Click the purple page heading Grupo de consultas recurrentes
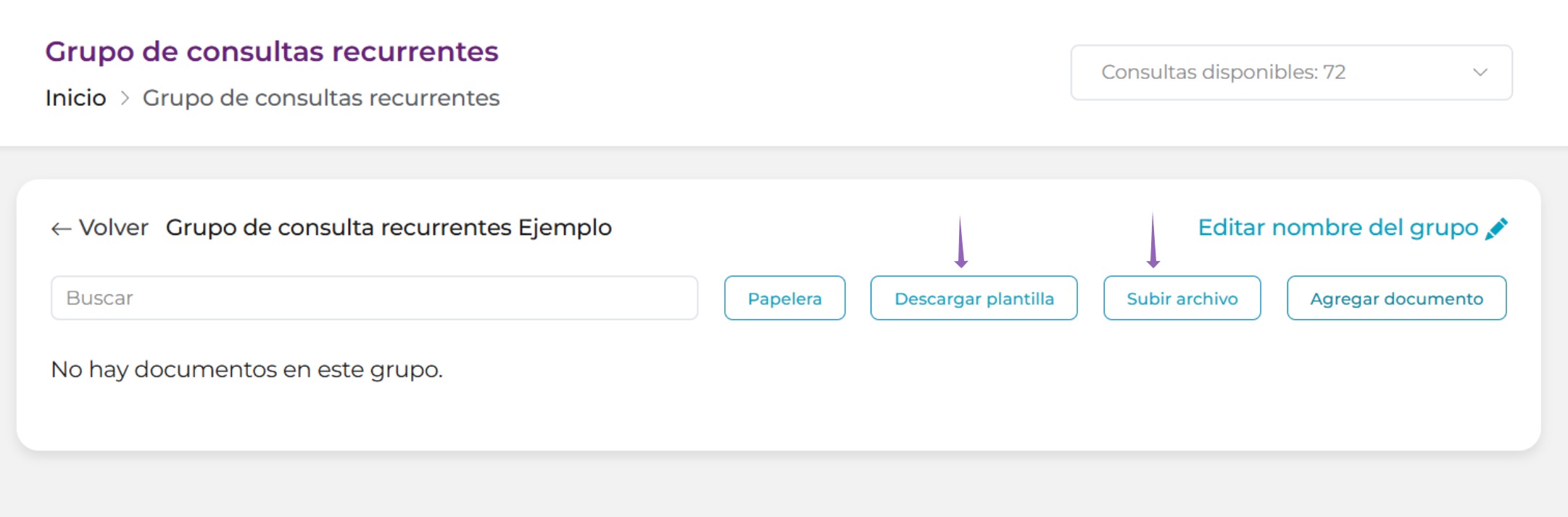1568x517 pixels. (272, 51)
